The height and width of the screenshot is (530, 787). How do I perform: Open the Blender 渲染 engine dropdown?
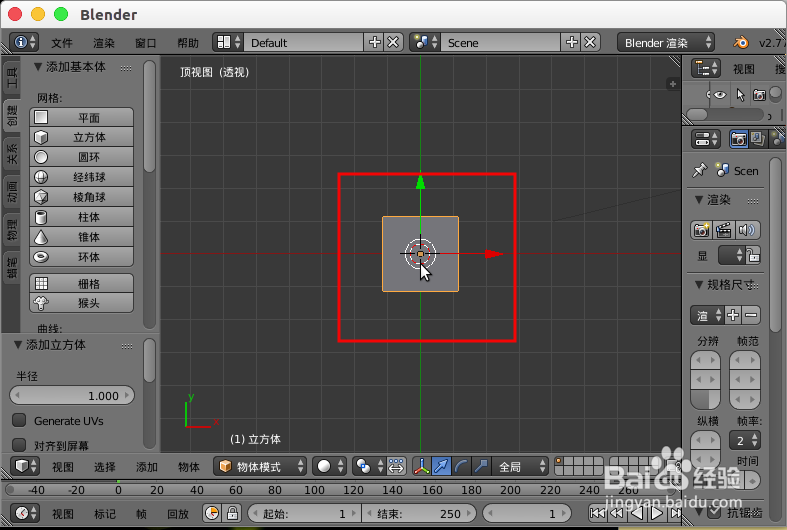coord(666,43)
